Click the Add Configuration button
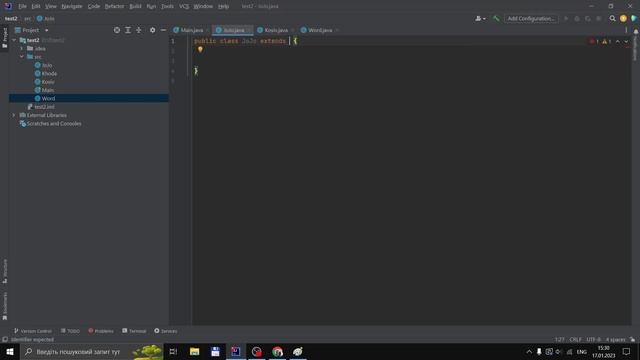Screen dimensions: 640x360 (x=531, y=18)
